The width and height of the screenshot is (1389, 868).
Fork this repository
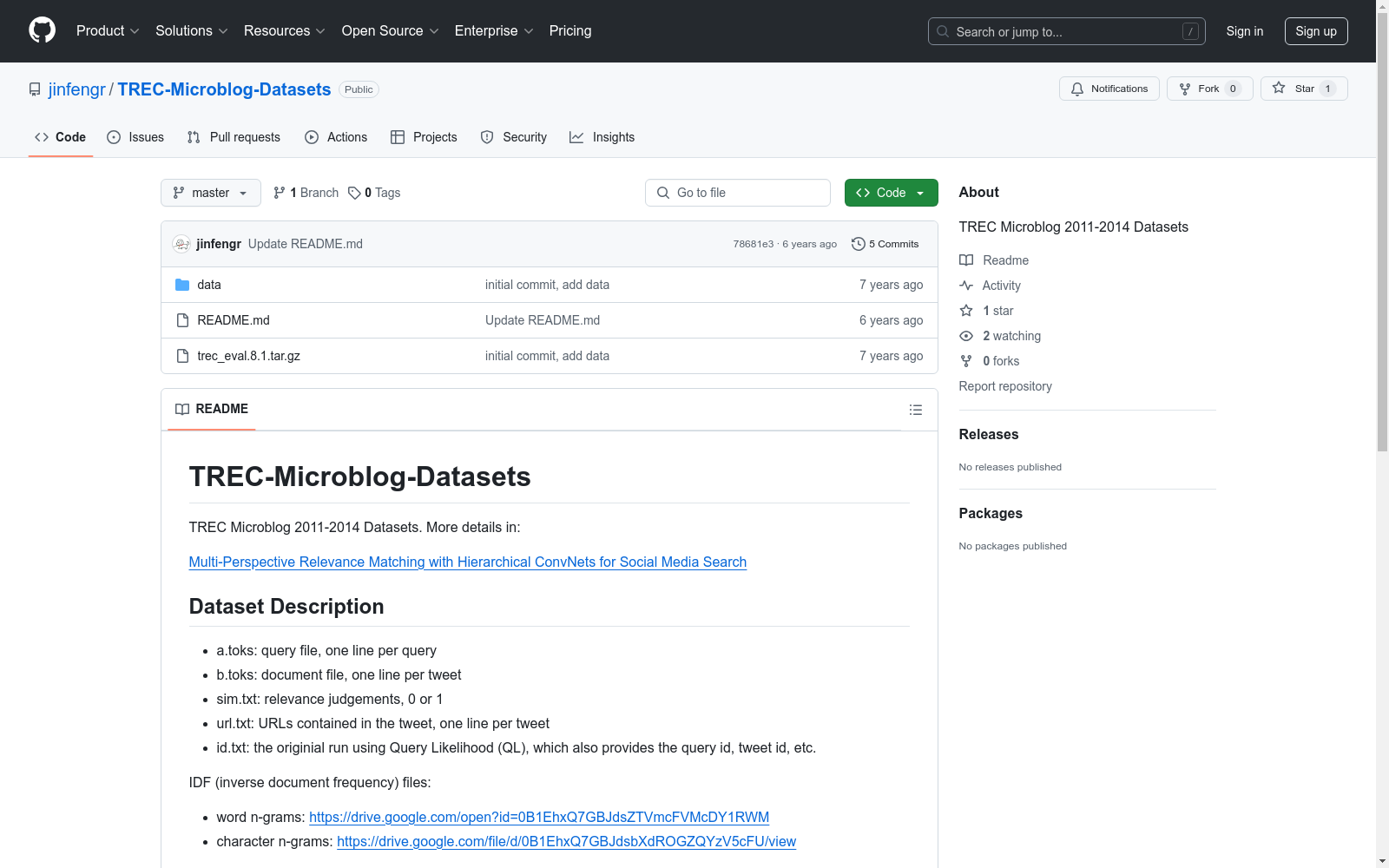[1210, 89]
